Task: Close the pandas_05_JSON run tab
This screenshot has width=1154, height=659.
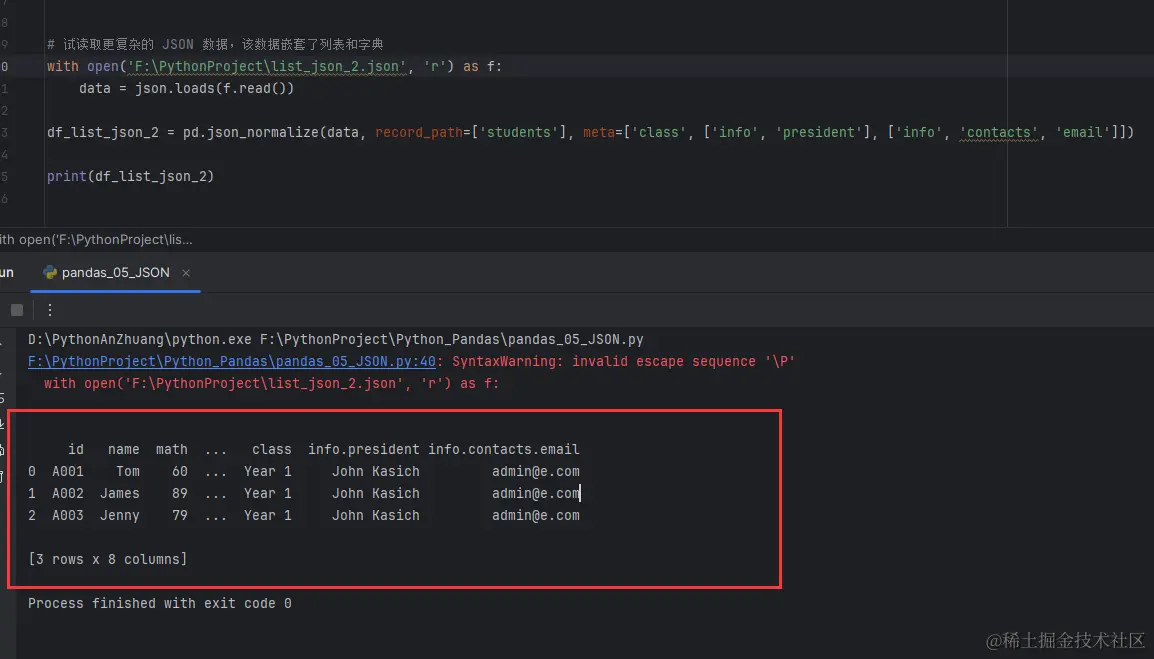Action: pos(186,272)
